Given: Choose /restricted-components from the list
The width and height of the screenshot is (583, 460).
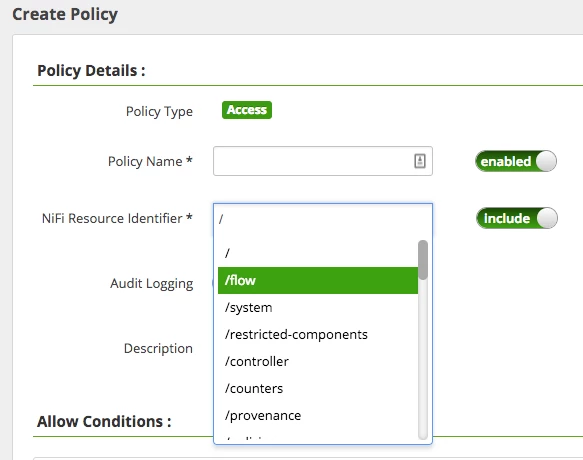Looking at the screenshot, I should tap(318, 334).
